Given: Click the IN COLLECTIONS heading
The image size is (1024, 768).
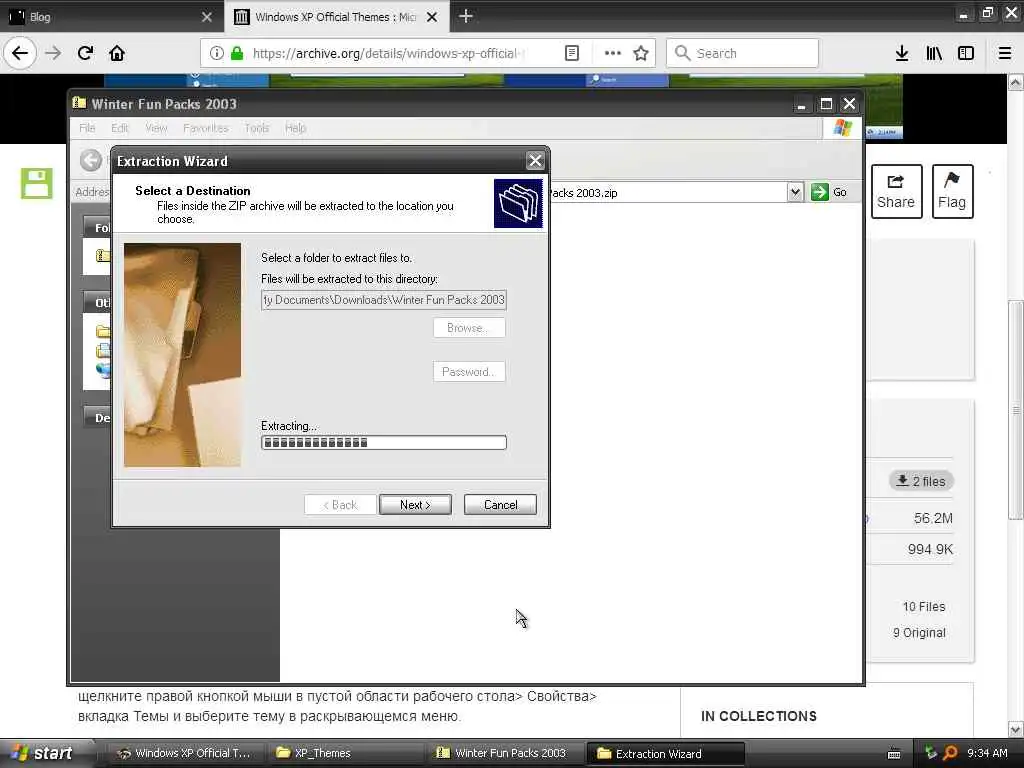Looking at the screenshot, I should [759, 716].
